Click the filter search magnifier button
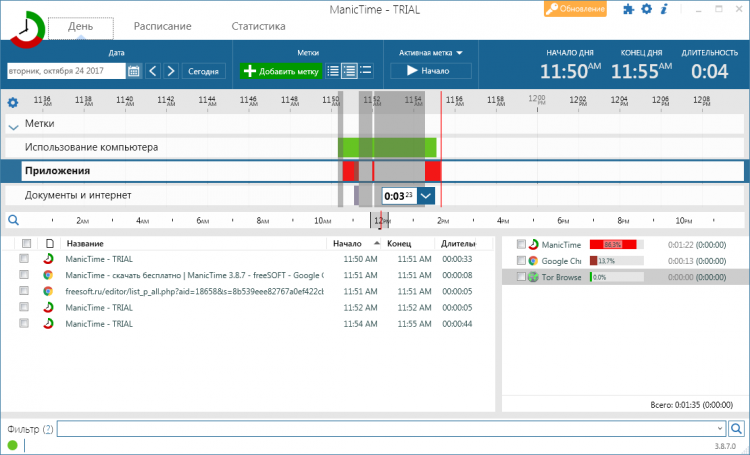750x455 pixels. [737, 429]
